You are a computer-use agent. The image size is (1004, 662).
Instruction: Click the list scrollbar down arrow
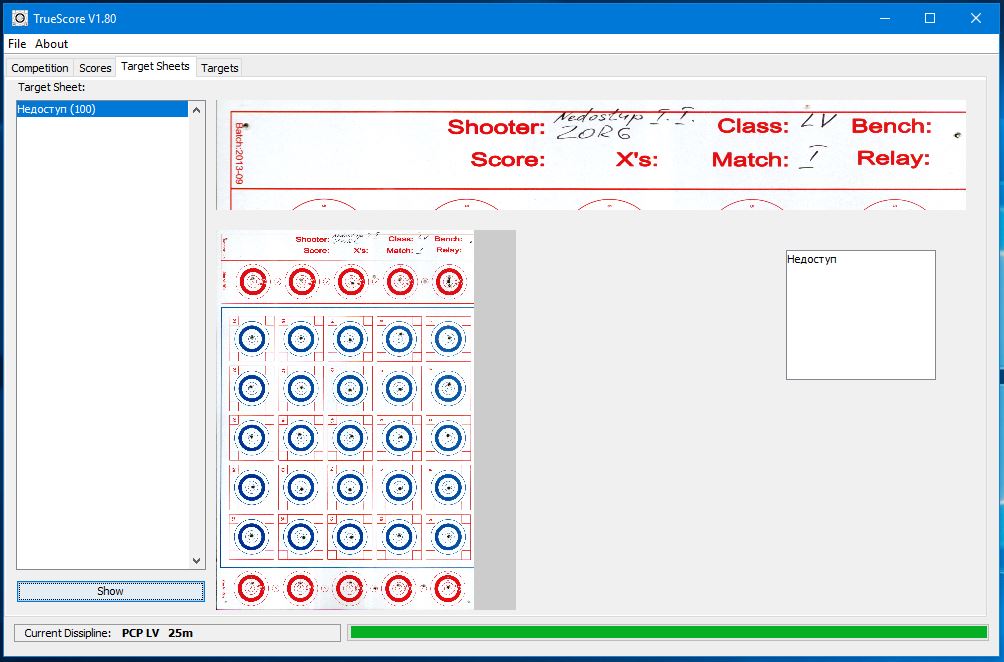[x=197, y=562]
